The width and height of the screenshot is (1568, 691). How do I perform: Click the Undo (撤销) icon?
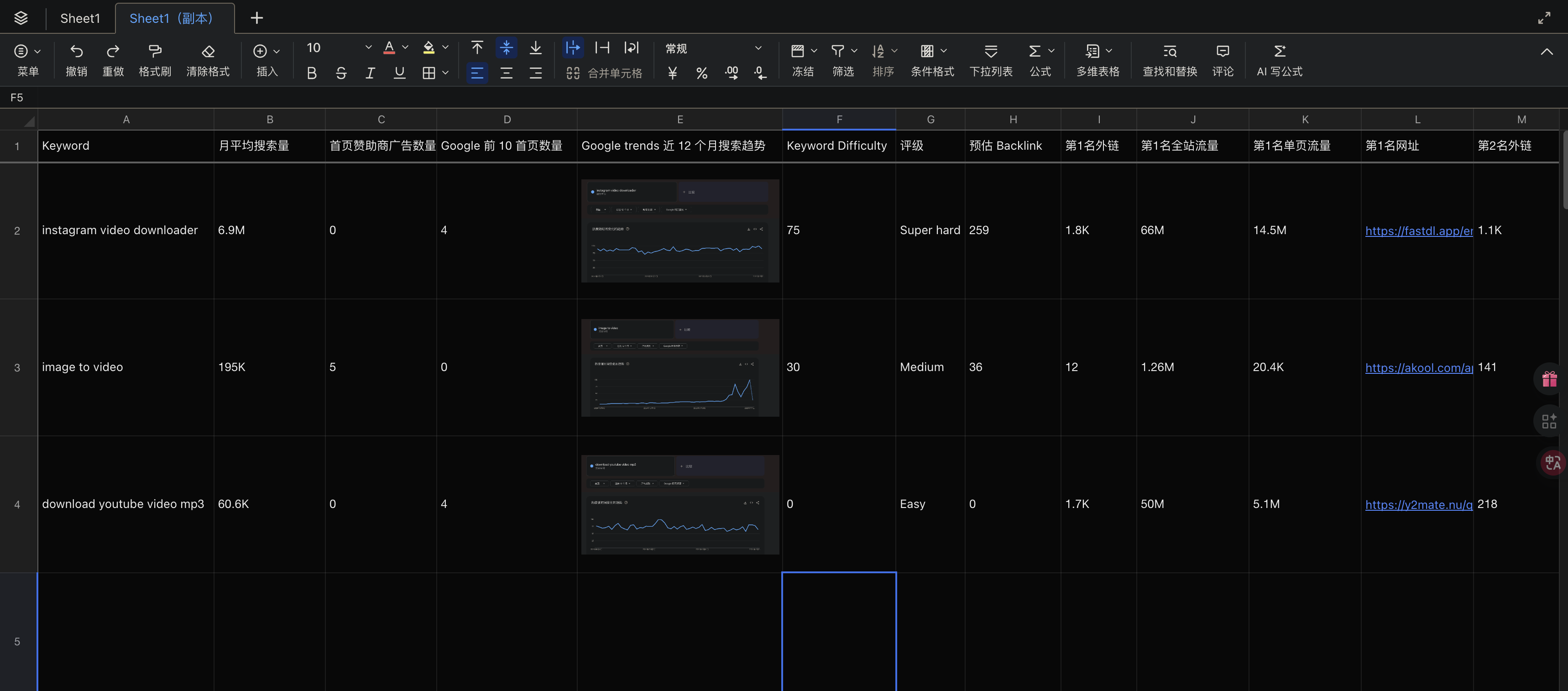coord(76,51)
